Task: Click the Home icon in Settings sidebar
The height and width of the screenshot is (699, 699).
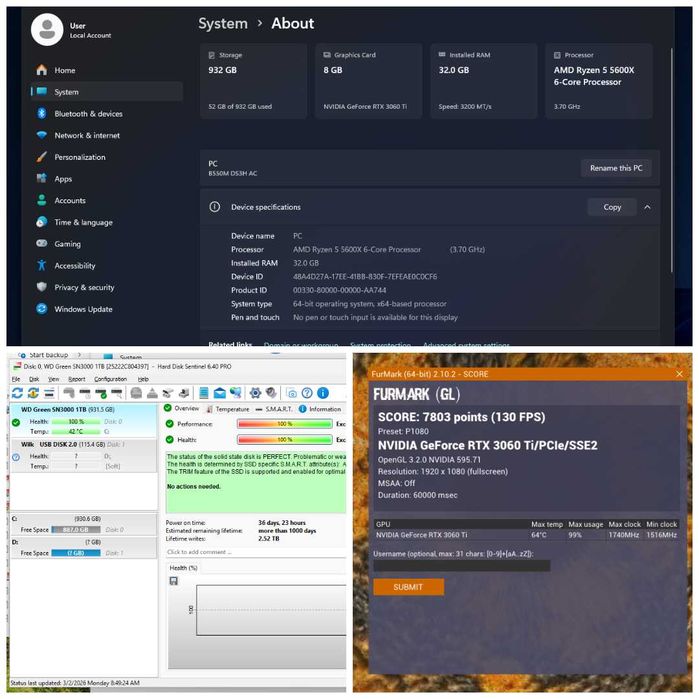Action: click(42, 70)
